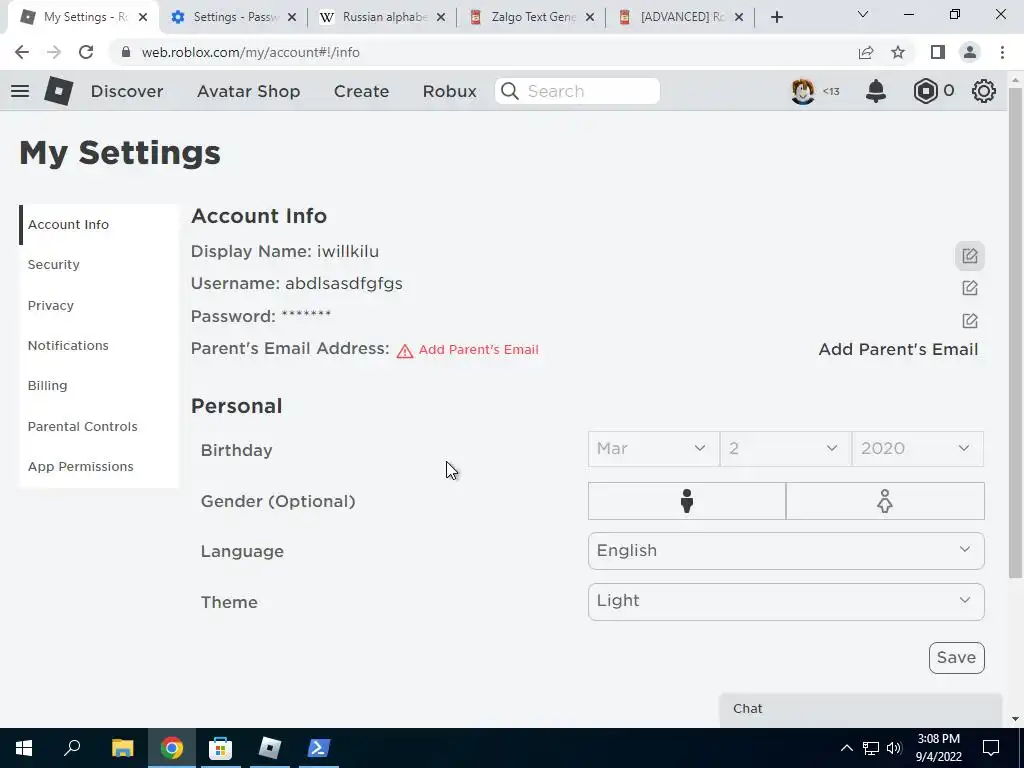The height and width of the screenshot is (768, 1024).
Task: Open File Explorer from taskbar
Action: [x=122, y=748]
